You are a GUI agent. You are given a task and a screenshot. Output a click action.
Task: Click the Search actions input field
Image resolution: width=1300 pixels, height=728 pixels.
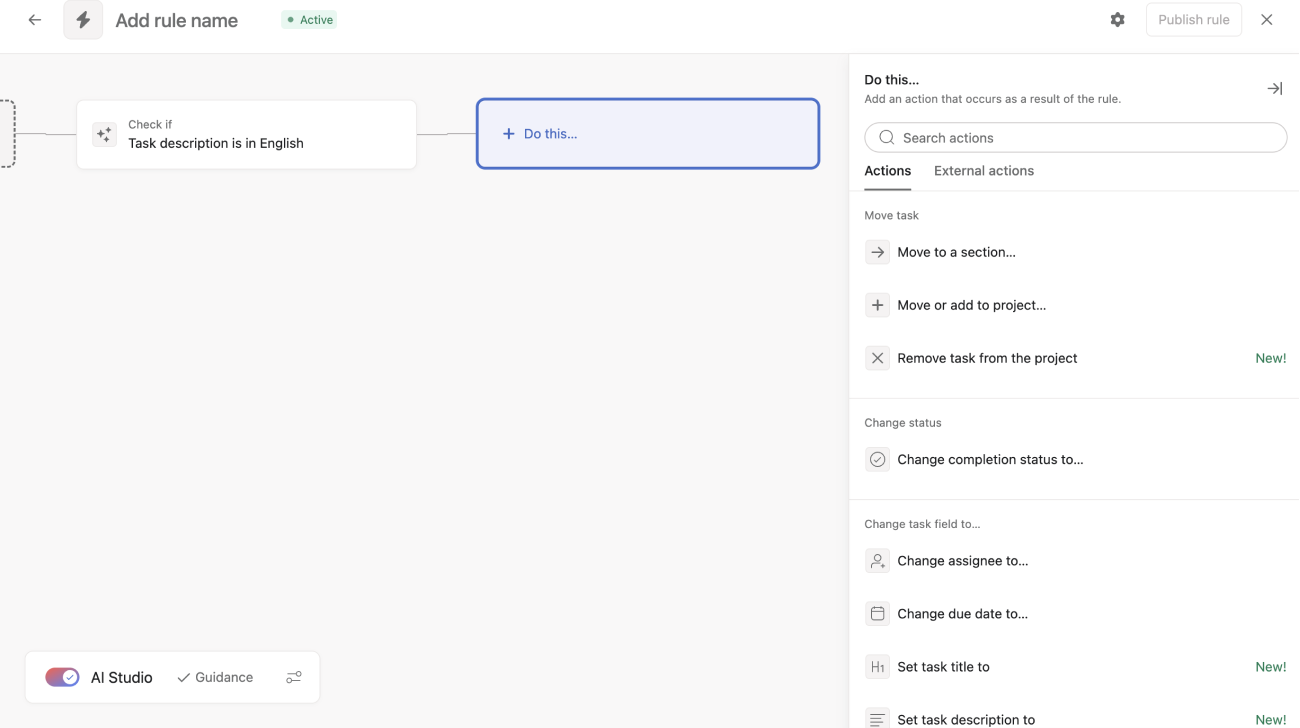click(1075, 137)
